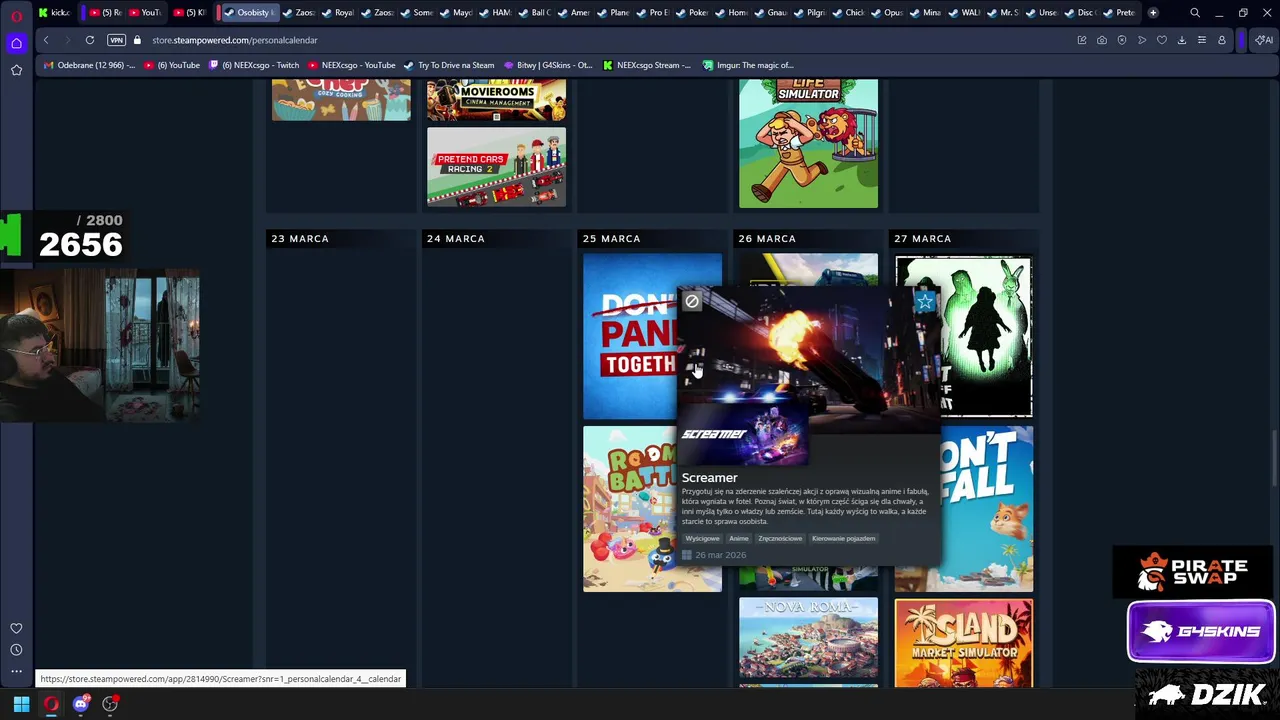Open the Life Simulator game thumbnail

coord(808,144)
